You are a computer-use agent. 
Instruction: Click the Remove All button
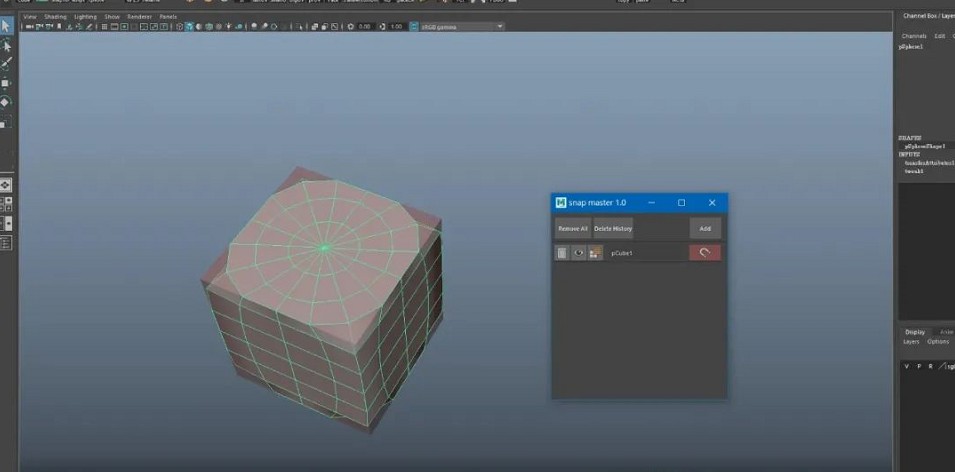click(573, 229)
